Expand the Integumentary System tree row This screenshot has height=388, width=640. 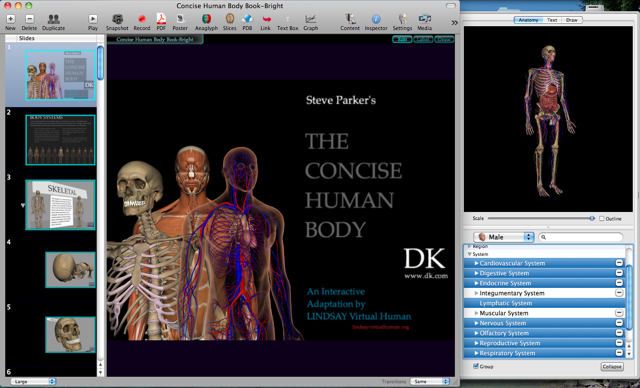coord(476,293)
